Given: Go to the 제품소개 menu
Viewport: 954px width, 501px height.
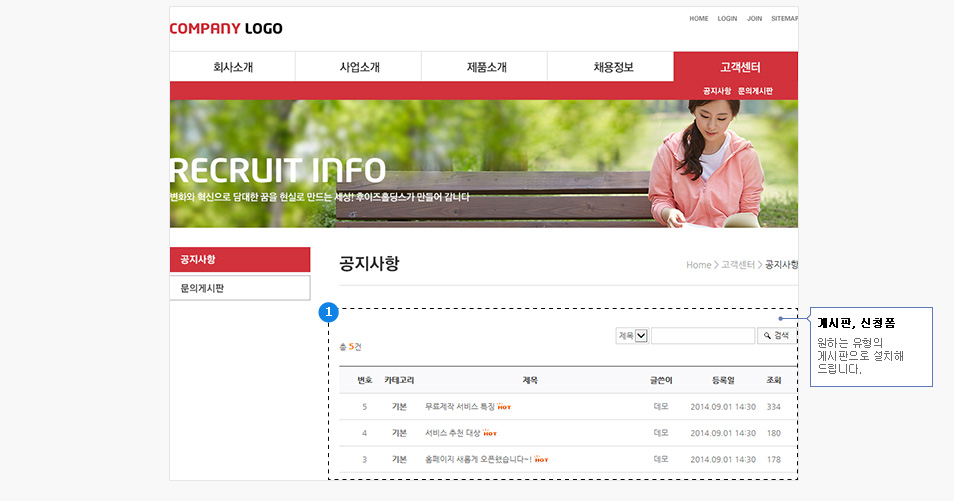Looking at the screenshot, I should [485, 68].
